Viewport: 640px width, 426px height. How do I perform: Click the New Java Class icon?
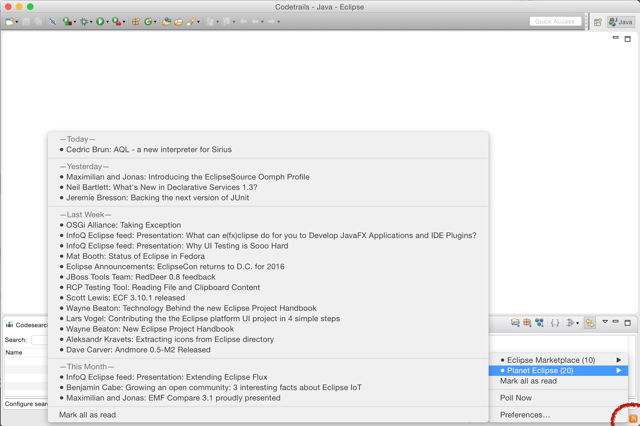[148, 22]
